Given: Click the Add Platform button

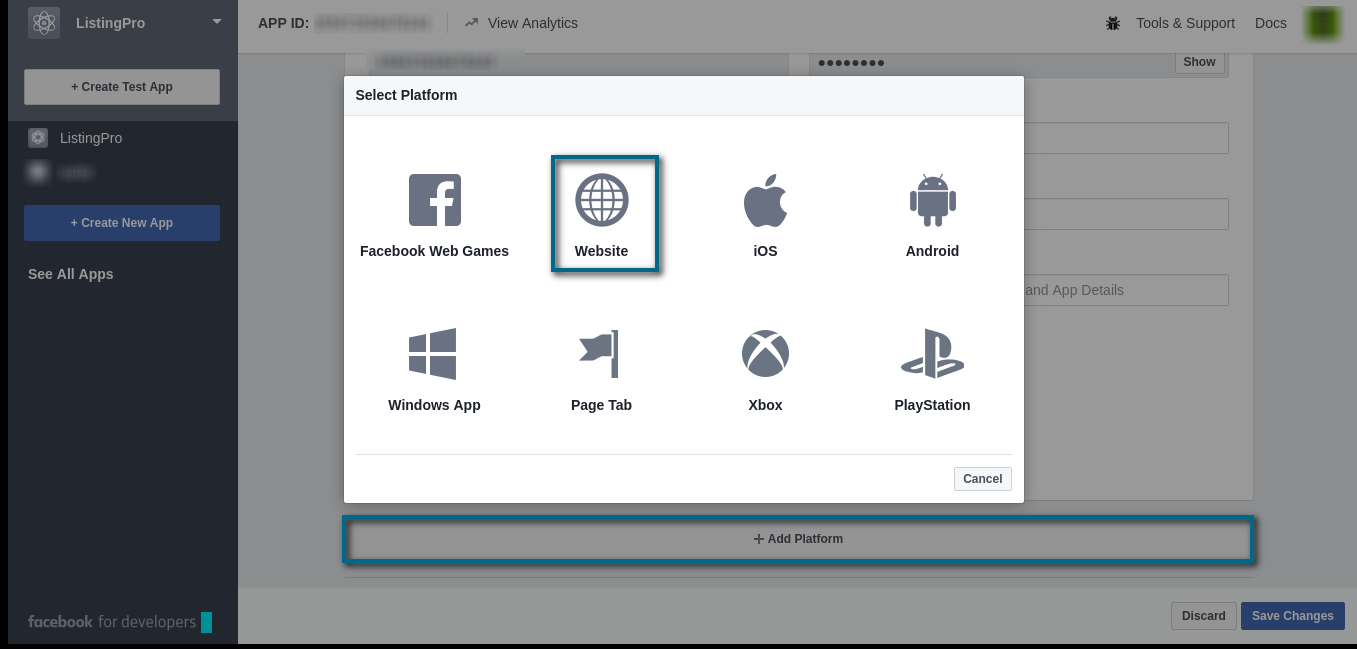Looking at the screenshot, I should [x=798, y=539].
